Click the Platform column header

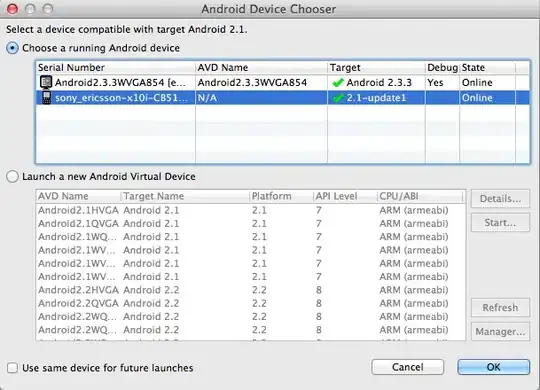tap(281, 196)
